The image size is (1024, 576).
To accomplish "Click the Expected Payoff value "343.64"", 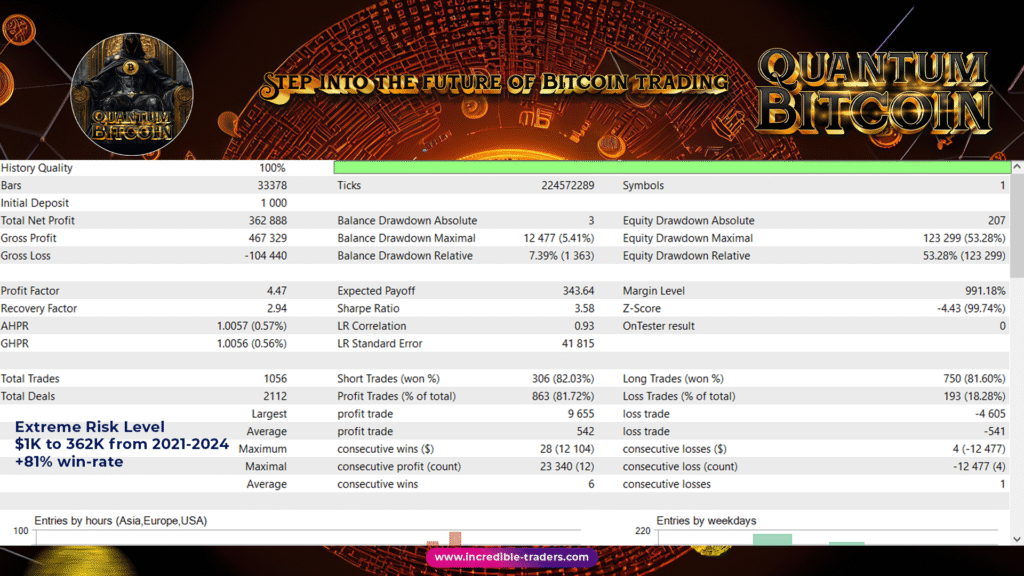I will pos(579,291).
